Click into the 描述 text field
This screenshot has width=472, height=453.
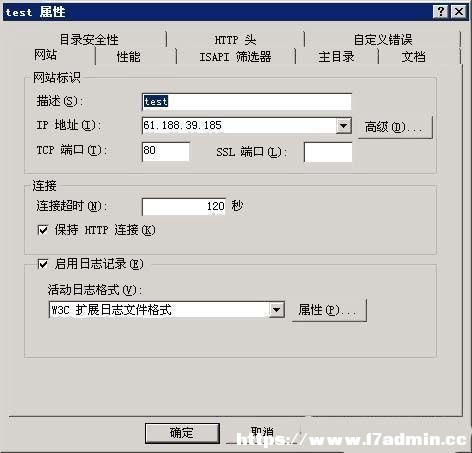247,102
